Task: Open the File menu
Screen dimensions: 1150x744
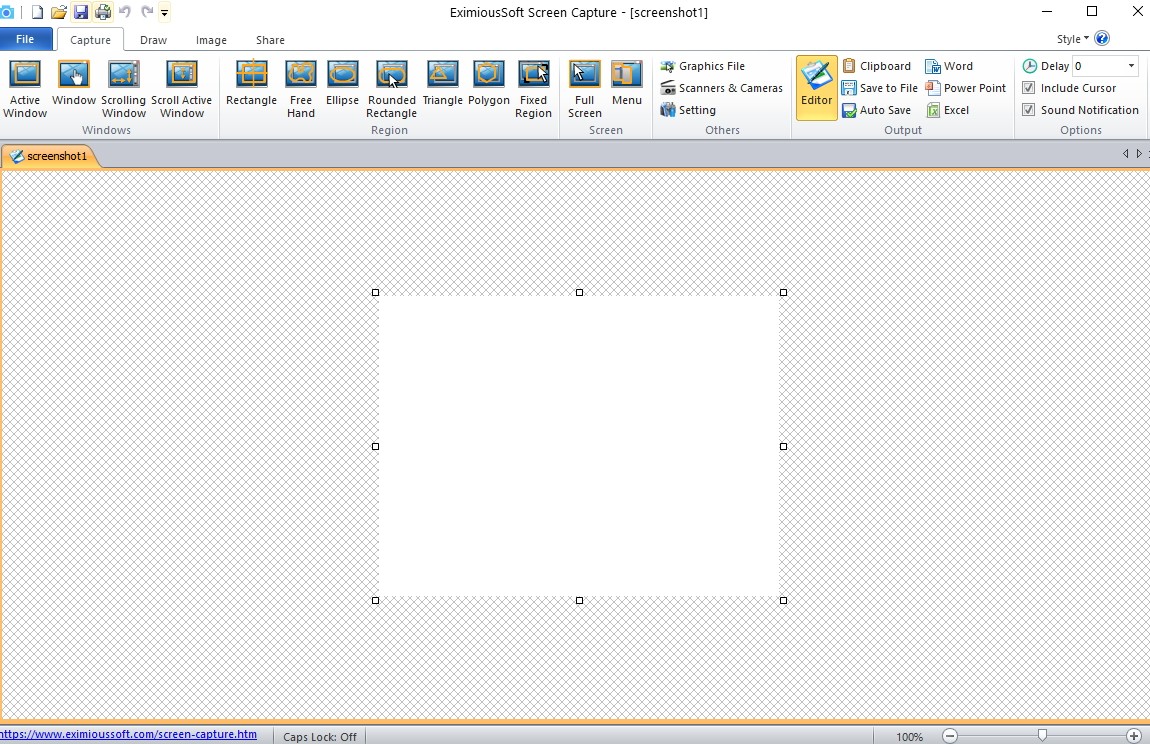Action: pyautogui.click(x=26, y=40)
